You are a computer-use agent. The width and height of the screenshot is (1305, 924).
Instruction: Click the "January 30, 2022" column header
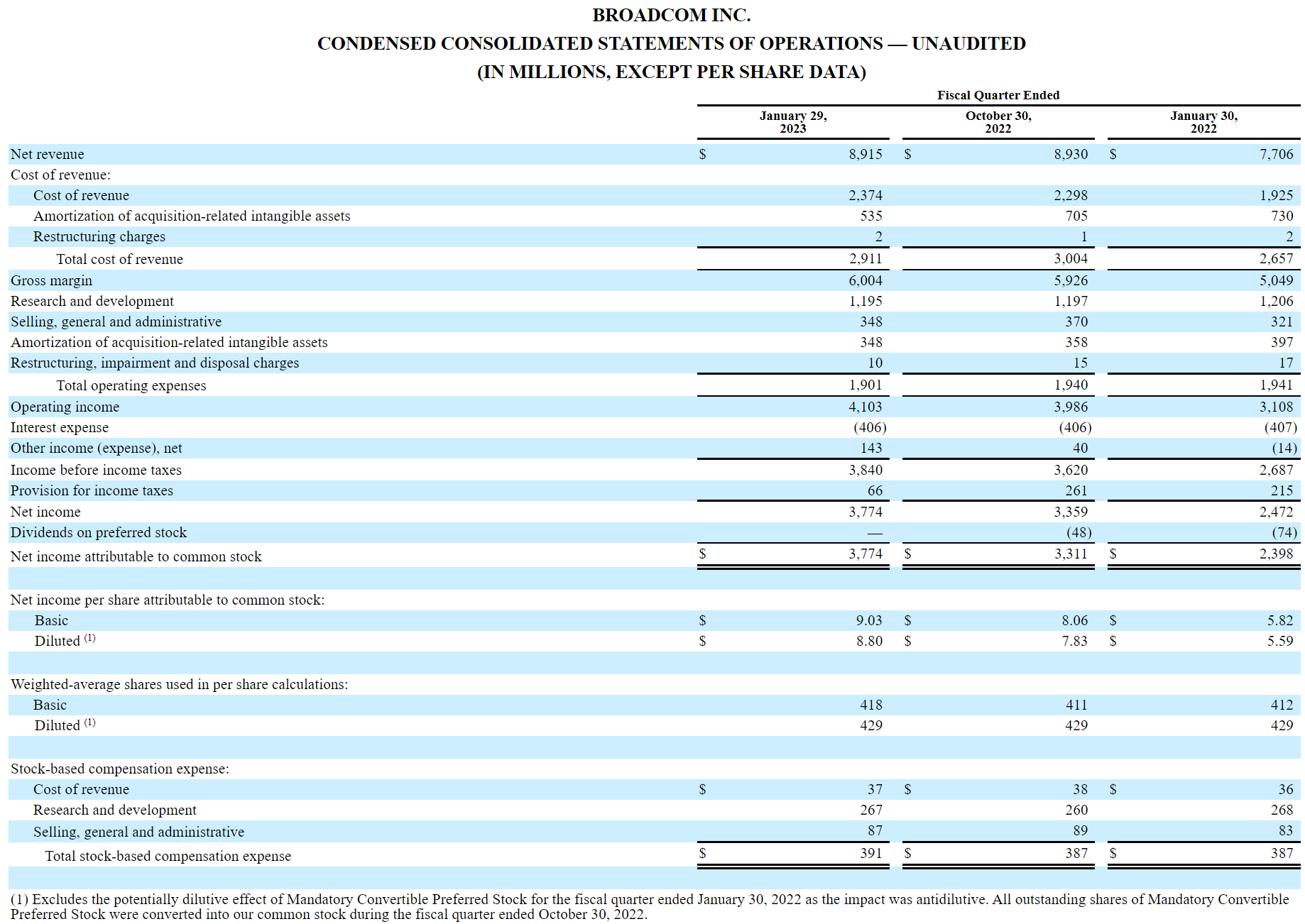[1203, 122]
